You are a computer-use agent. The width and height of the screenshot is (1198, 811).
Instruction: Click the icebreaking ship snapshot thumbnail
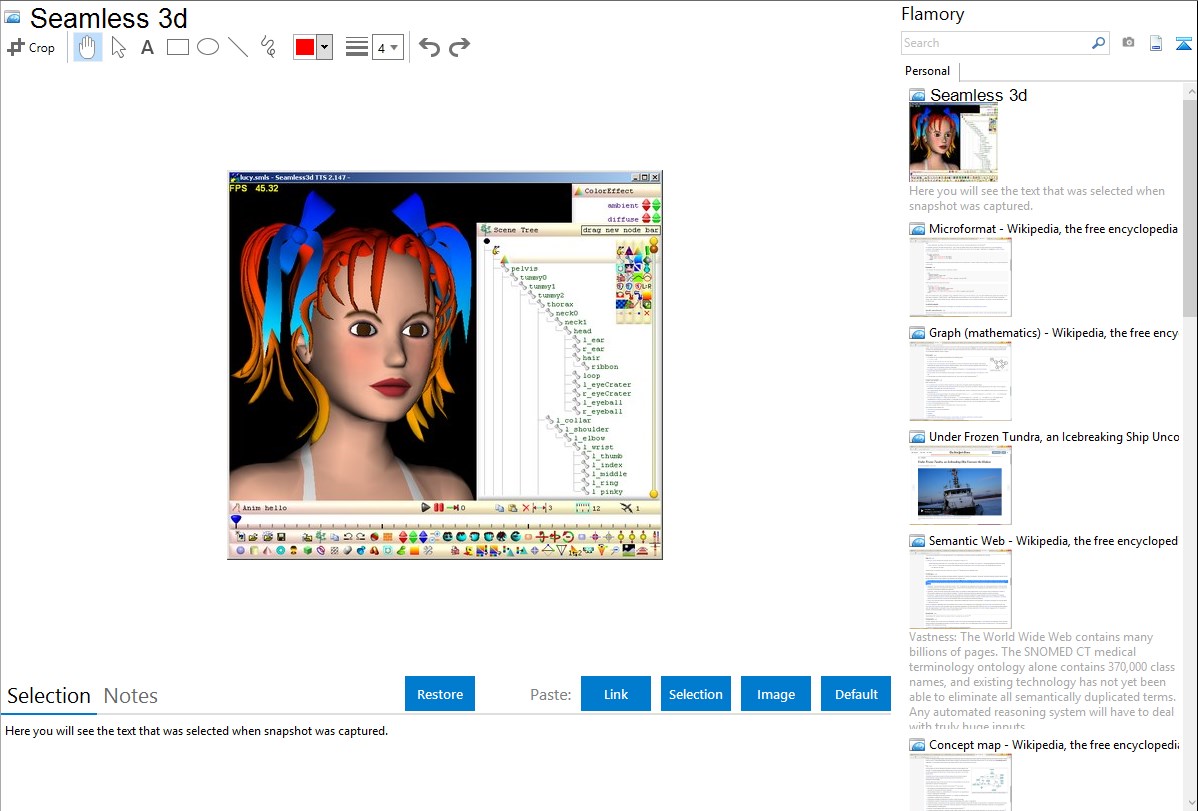[960, 485]
